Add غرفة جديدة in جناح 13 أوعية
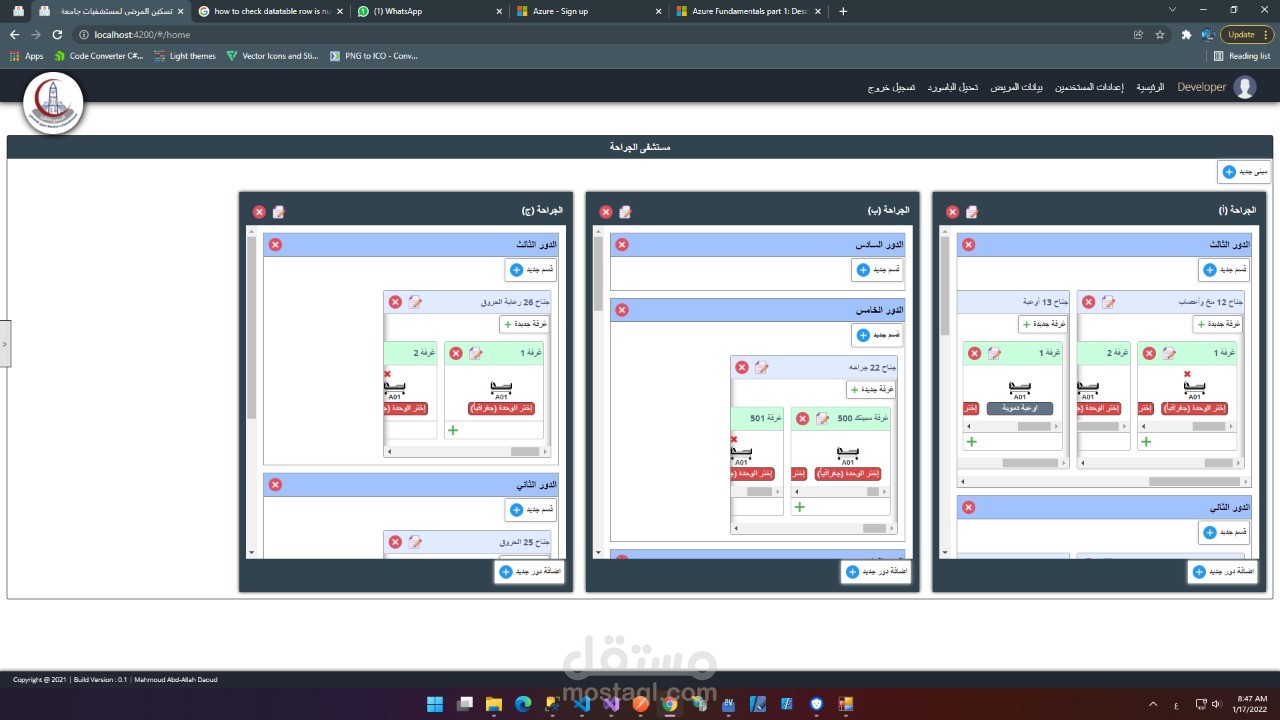The height and width of the screenshot is (720, 1280). coord(1043,324)
